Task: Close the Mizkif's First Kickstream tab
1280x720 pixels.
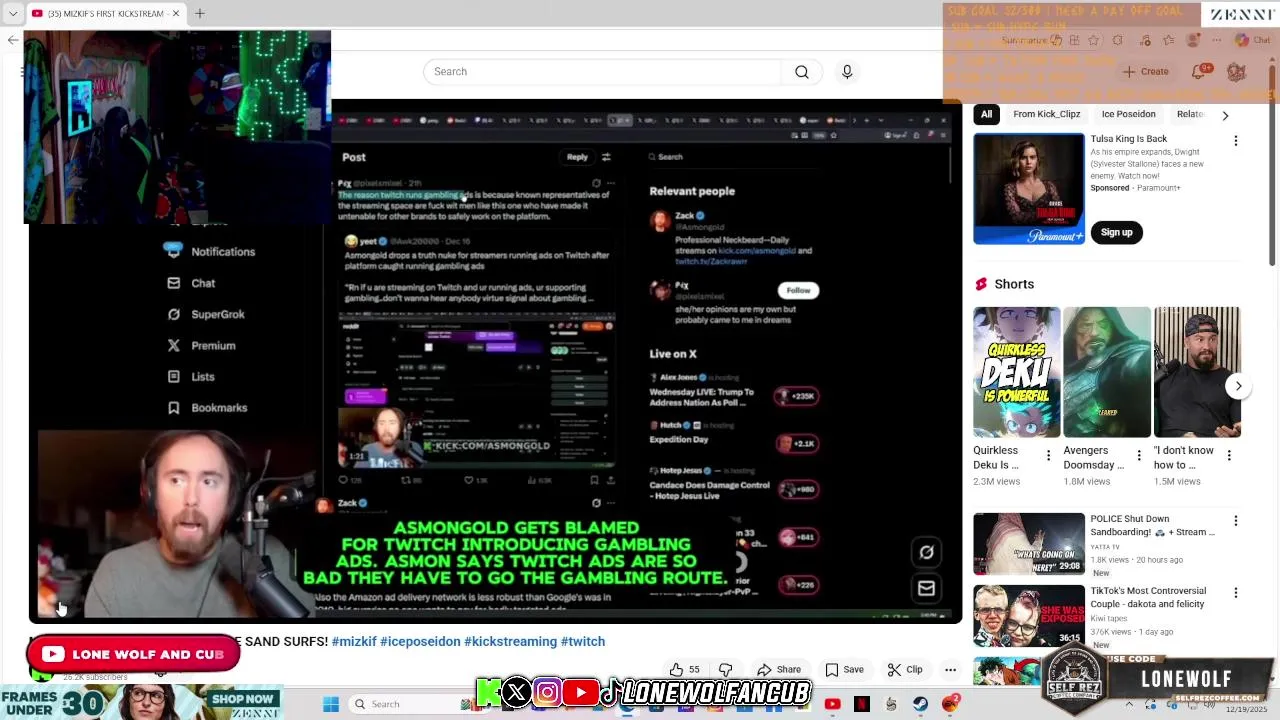Action: 176,13
